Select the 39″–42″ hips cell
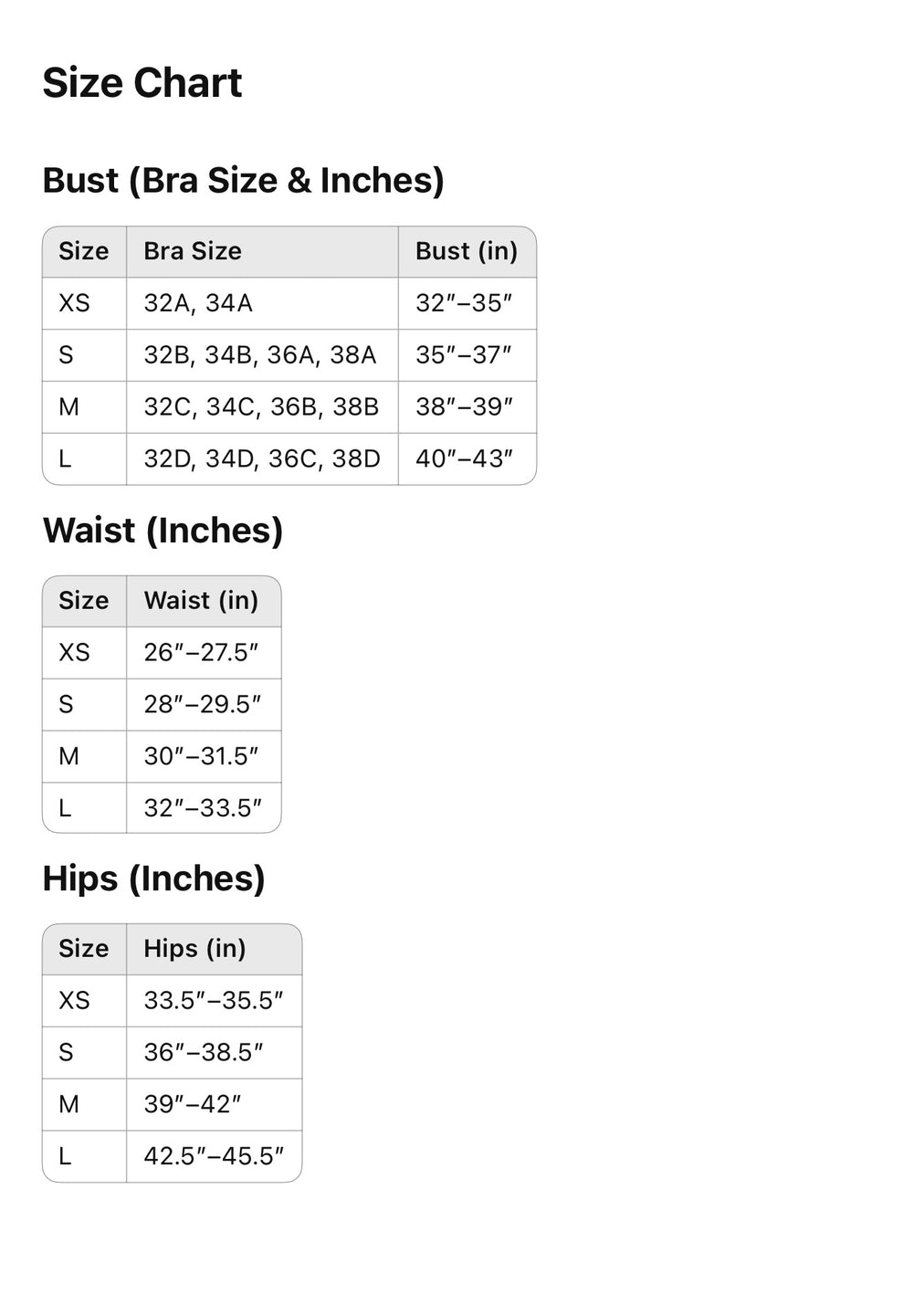Viewport: 913px width, 1316px height. click(193, 1104)
